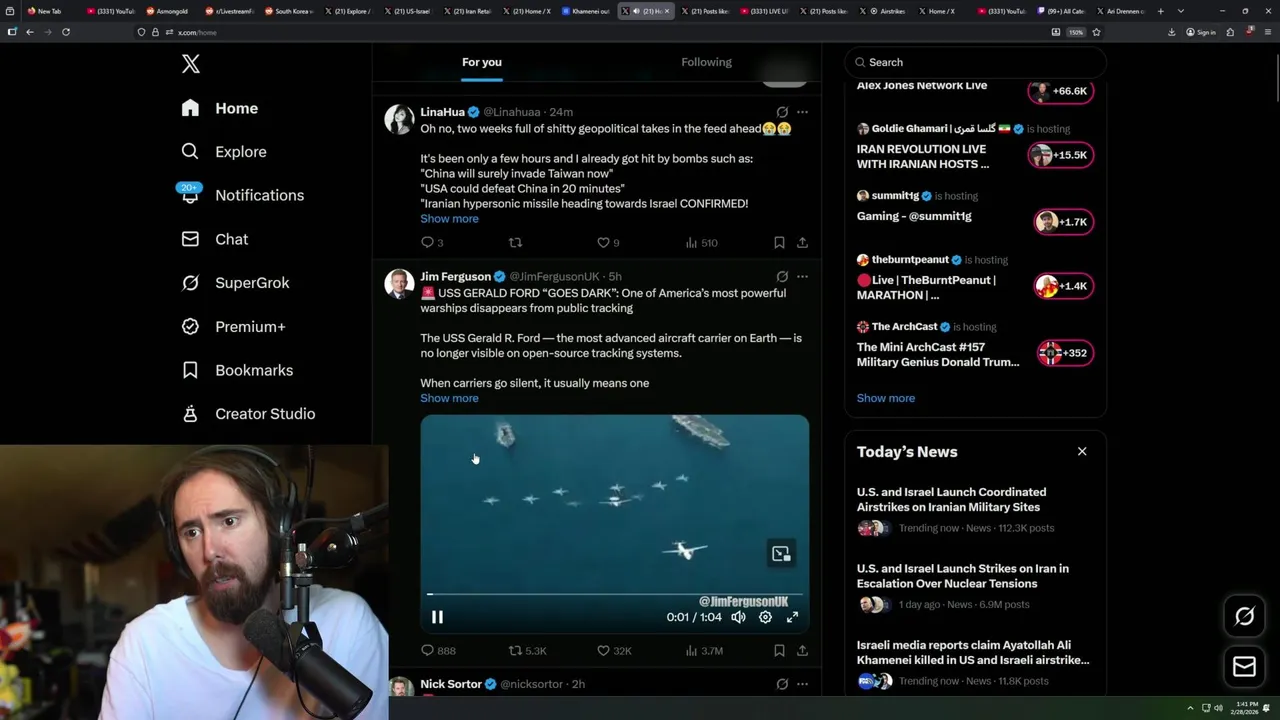
Task: View analytics of Jim Ferguson's post
Action: click(704, 650)
